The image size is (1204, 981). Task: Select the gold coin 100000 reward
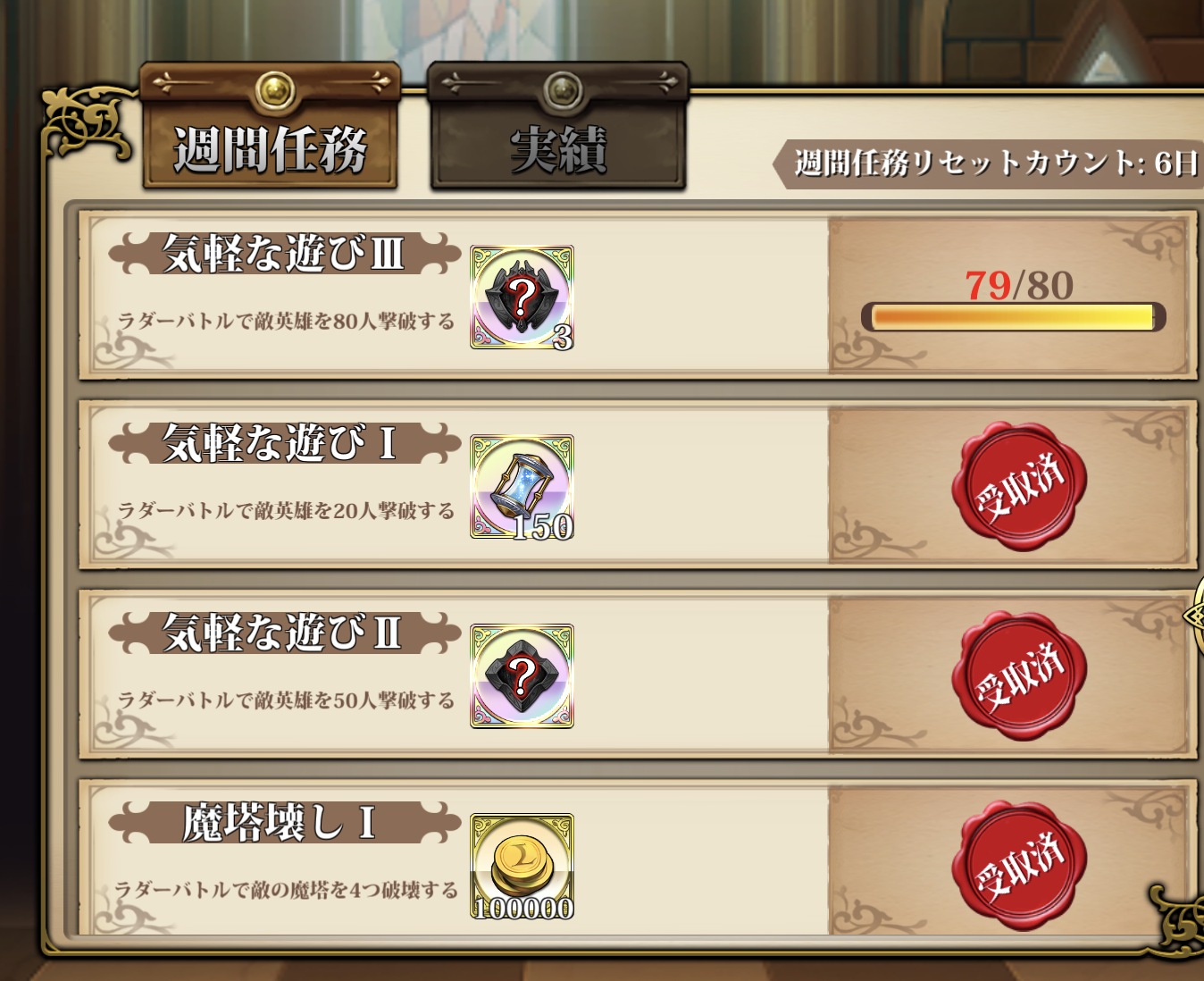click(523, 866)
